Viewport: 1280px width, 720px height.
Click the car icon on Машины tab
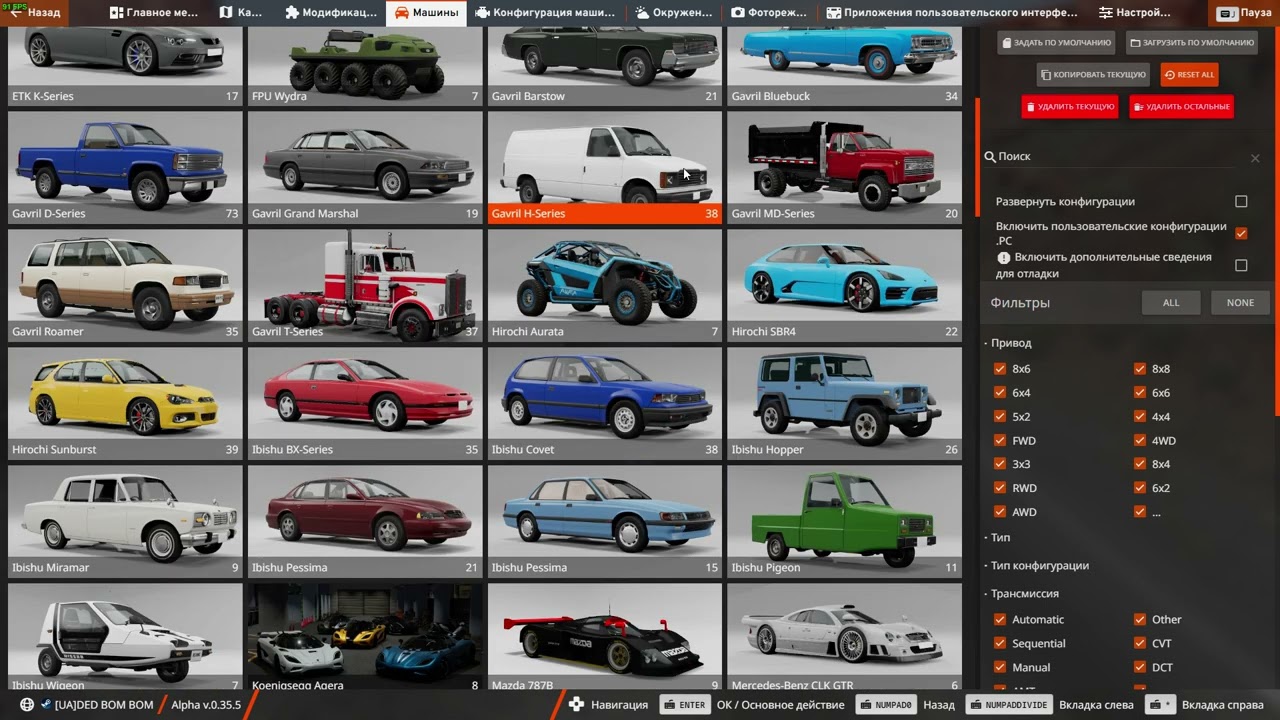click(401, 13)
